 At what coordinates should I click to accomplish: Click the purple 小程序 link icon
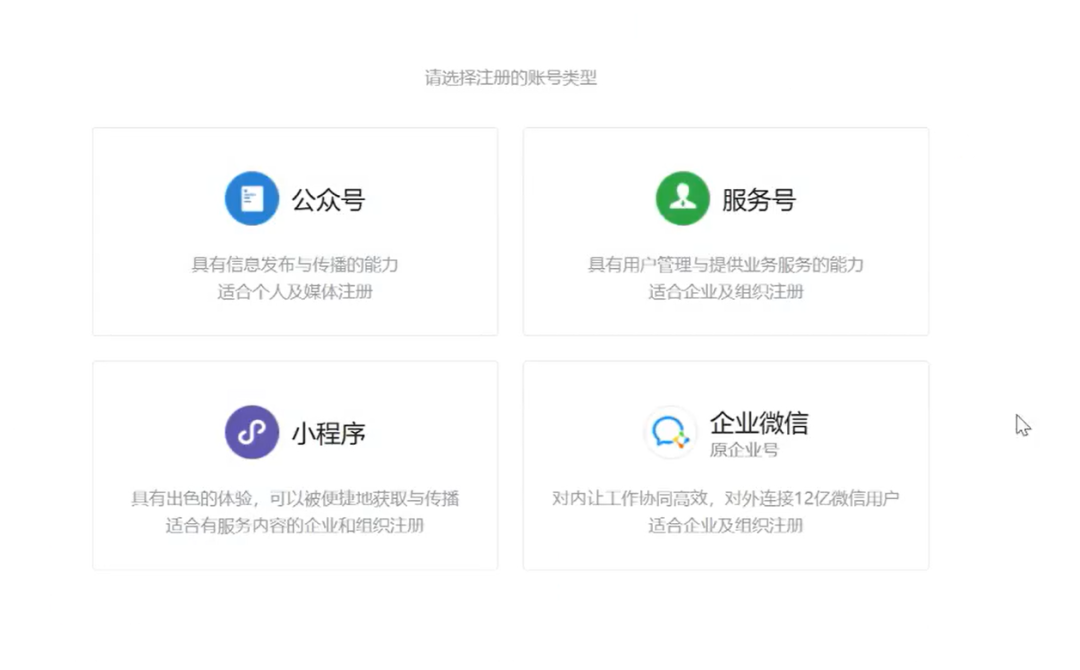click(x=251, y=432)
